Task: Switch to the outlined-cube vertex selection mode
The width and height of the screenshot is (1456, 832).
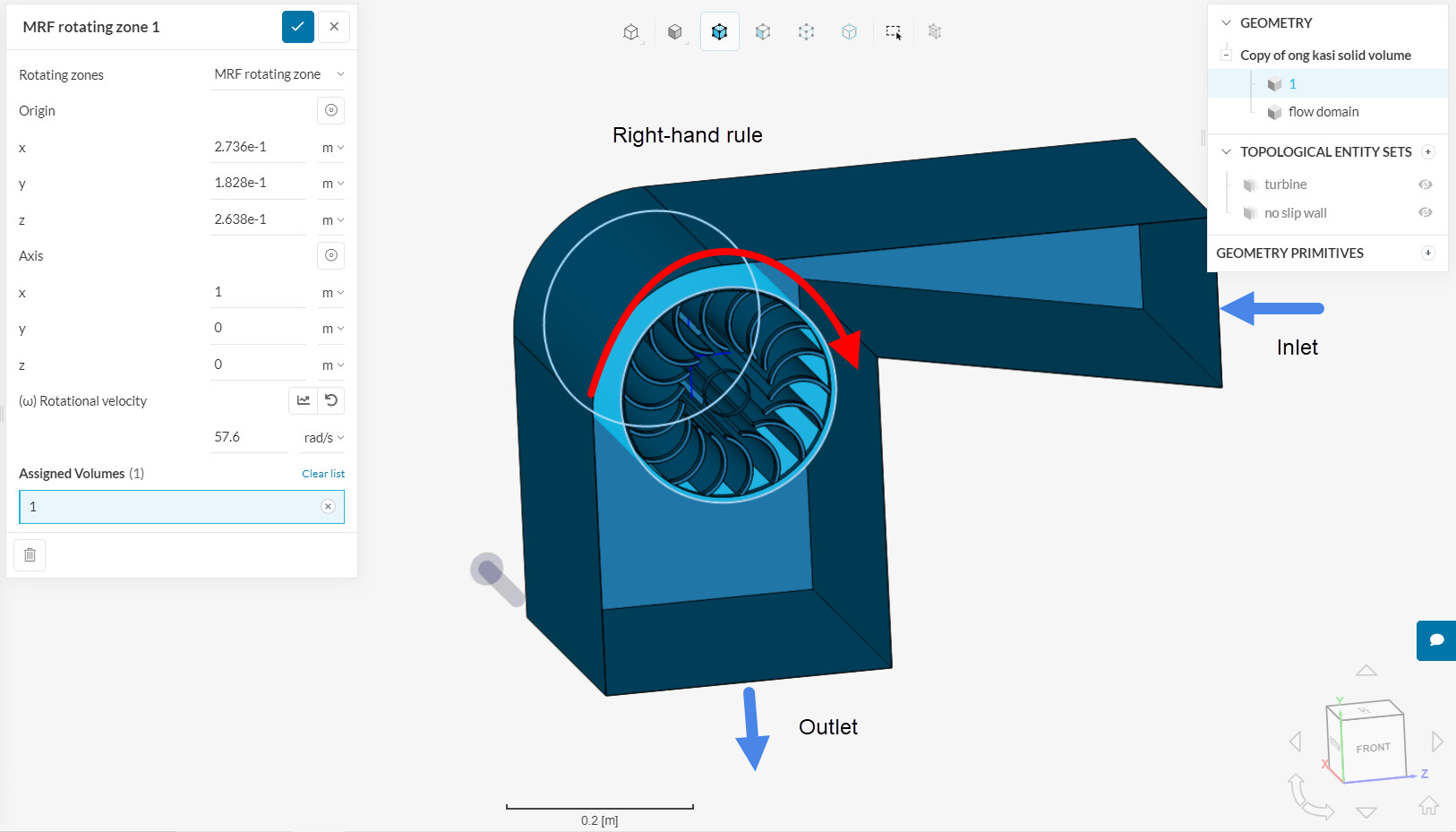Action: [x=849, y=32]
